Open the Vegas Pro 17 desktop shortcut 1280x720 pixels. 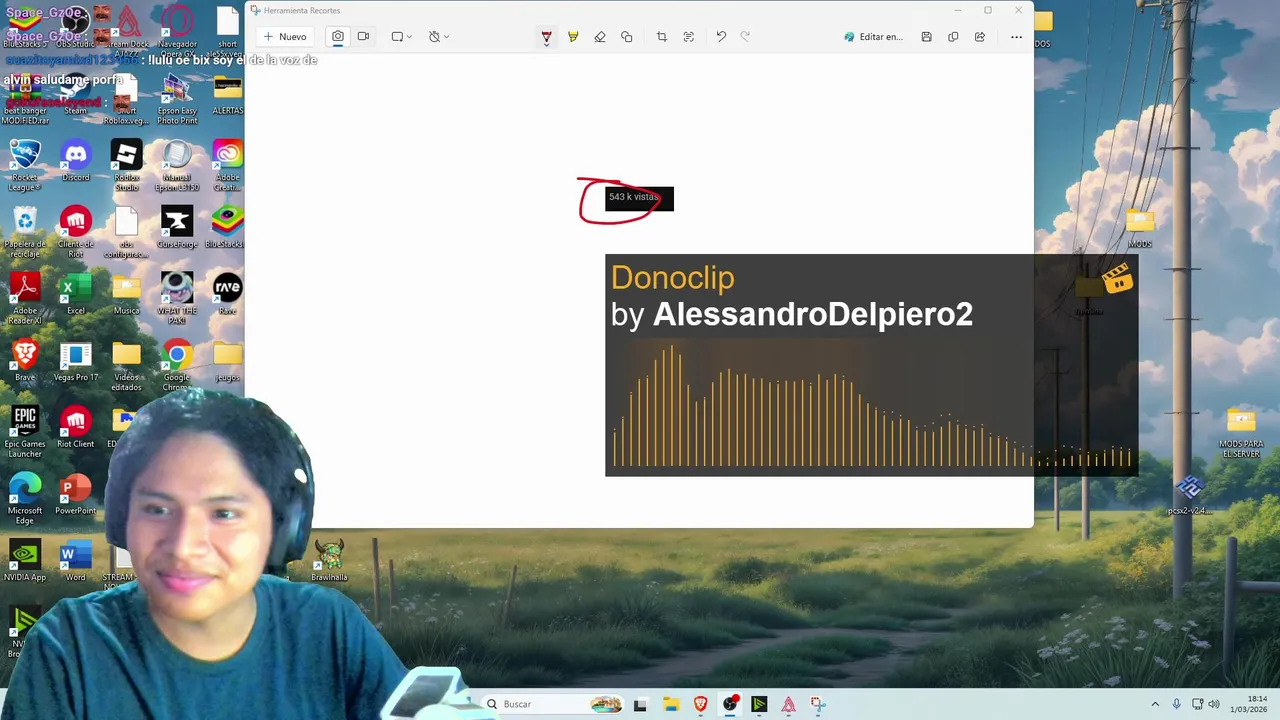click(76, 361)
